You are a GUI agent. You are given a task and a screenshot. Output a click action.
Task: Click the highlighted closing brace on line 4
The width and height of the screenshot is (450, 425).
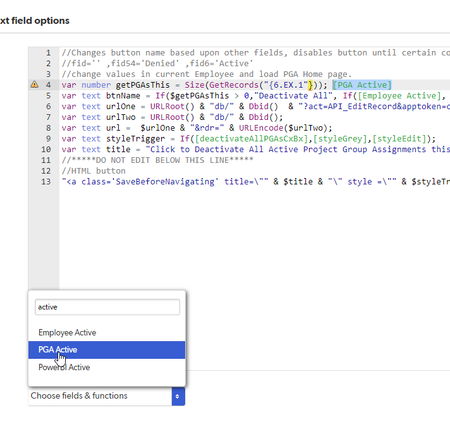310,85
